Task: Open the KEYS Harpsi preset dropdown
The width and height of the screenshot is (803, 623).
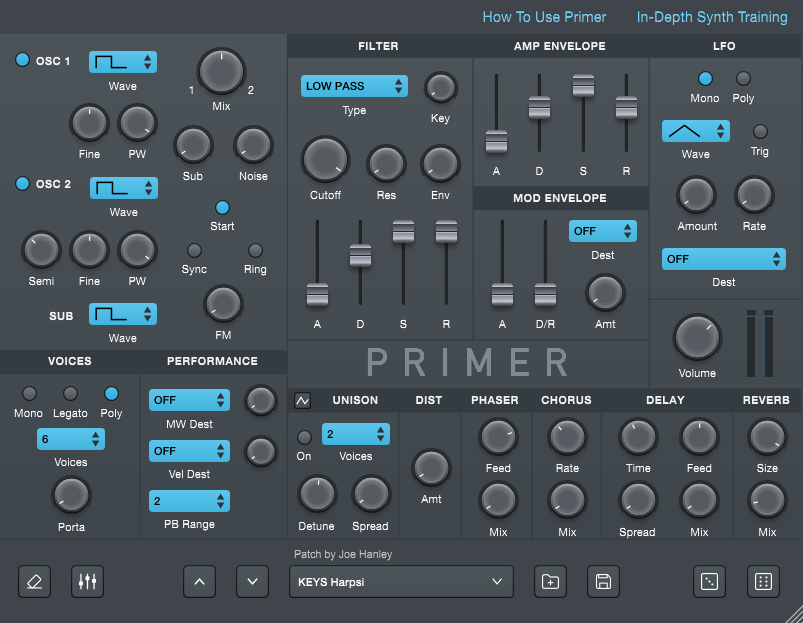Action: (x=400, y=581)
